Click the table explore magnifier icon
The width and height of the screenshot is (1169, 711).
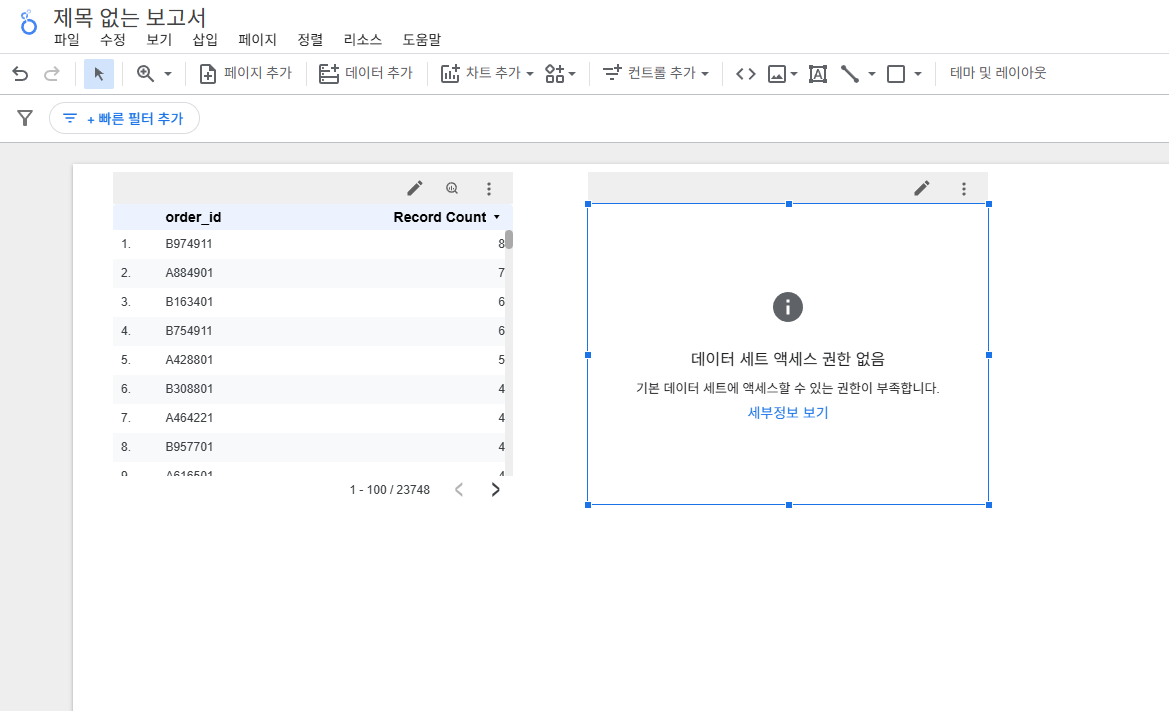click(452, 188)
